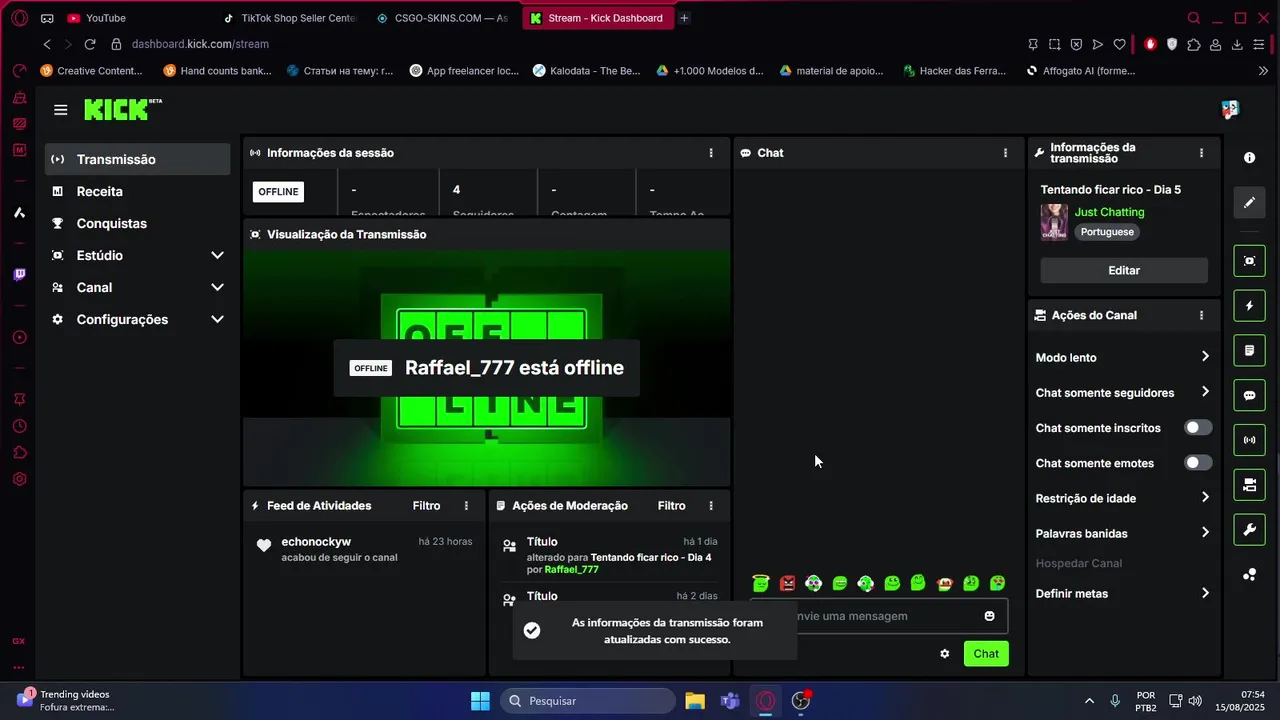The width and height of the screenshot is (1280, 720).
Task: Go to Conquistas in sidebar
Action: (x=138, y=224)
